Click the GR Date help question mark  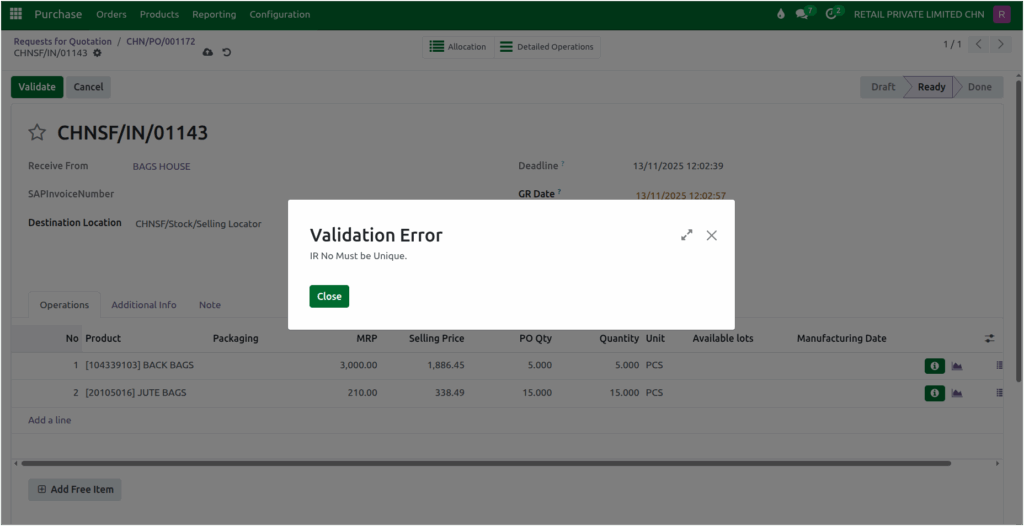(559, 191)
